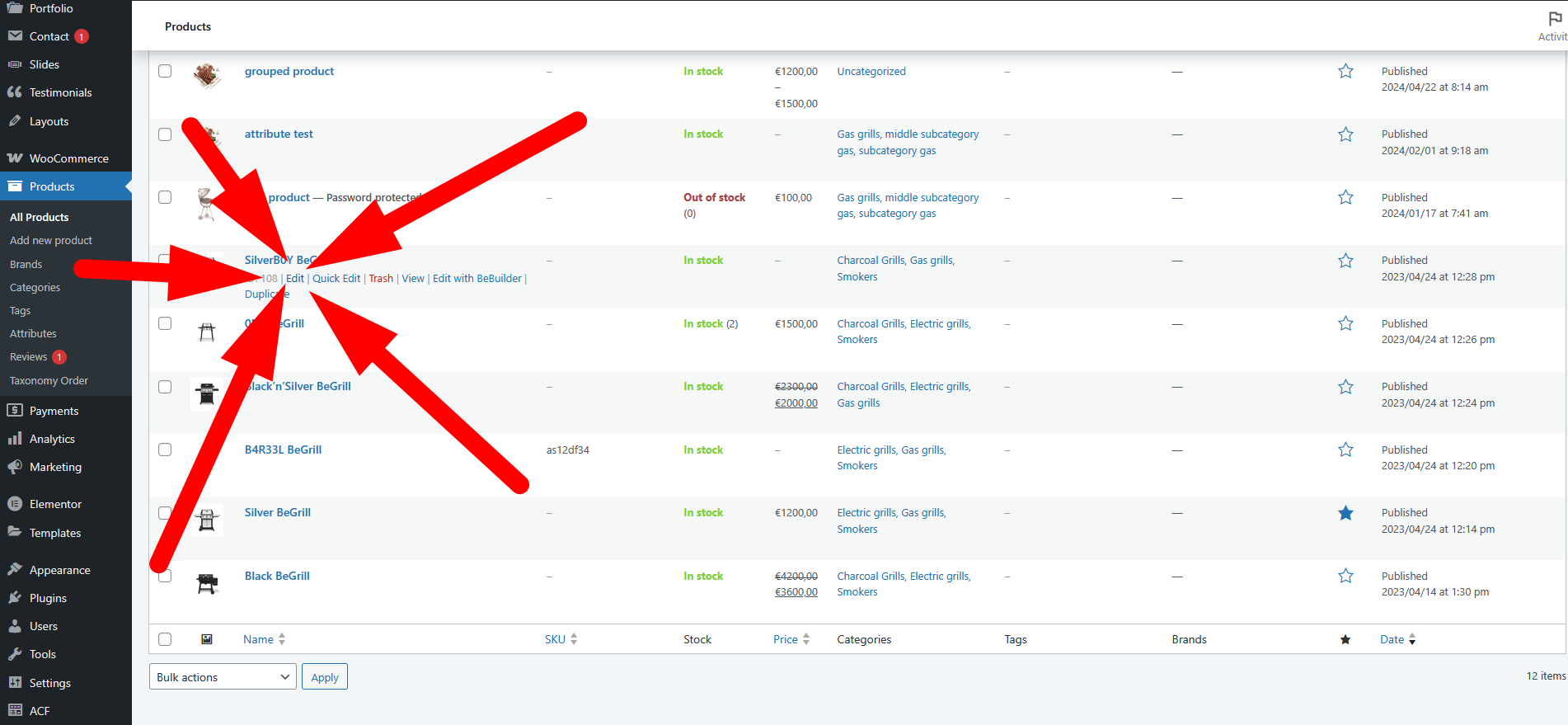Click the Silver BeGrill thumbnail
The image size is (1568, 725).
tap(207, 520)
